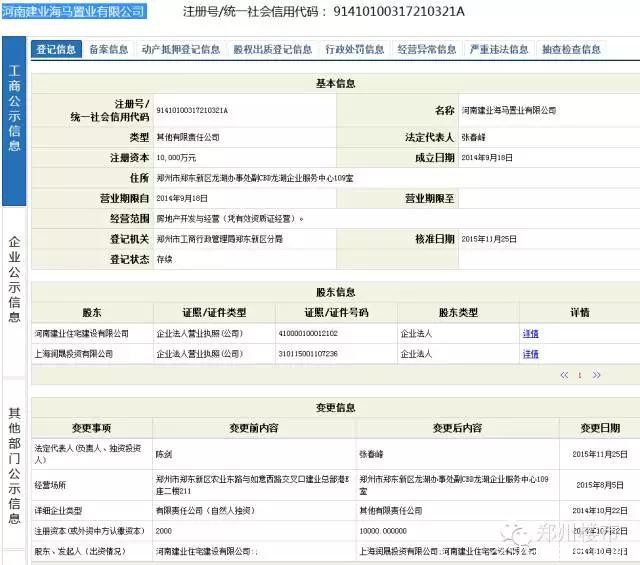Open the 登记信息 tab
This screenshot has height=565, width=640.
click(x=56, y=50)
